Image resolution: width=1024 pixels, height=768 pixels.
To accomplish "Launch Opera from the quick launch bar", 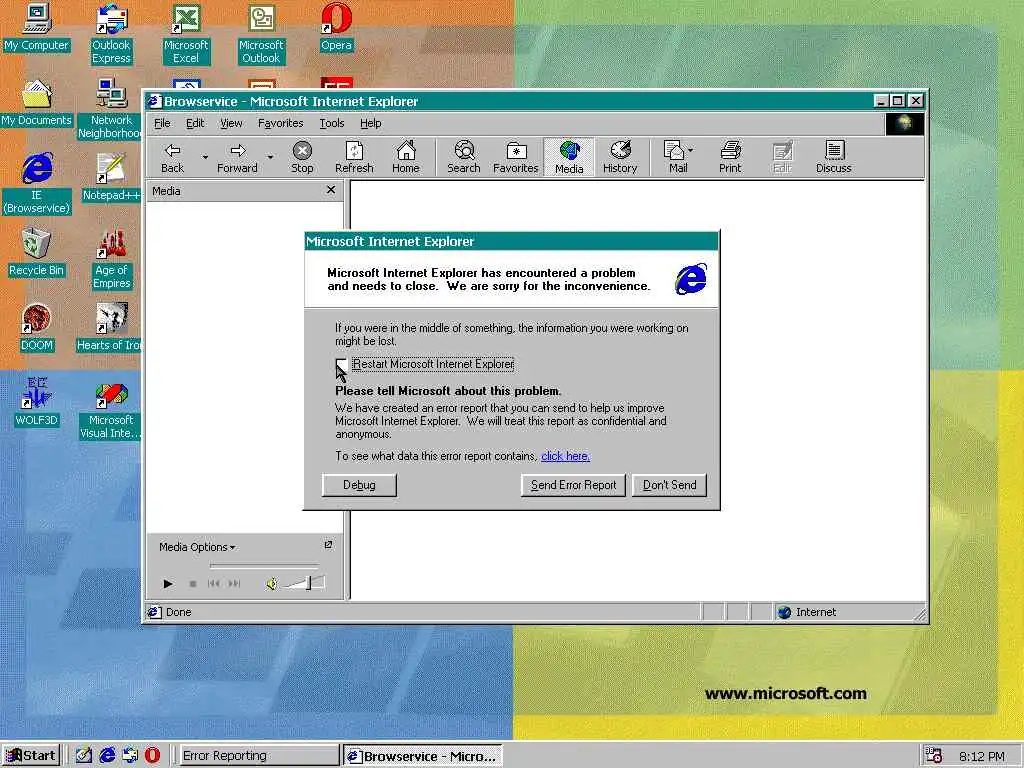I will pyautogui.click(x=152, y=756).
